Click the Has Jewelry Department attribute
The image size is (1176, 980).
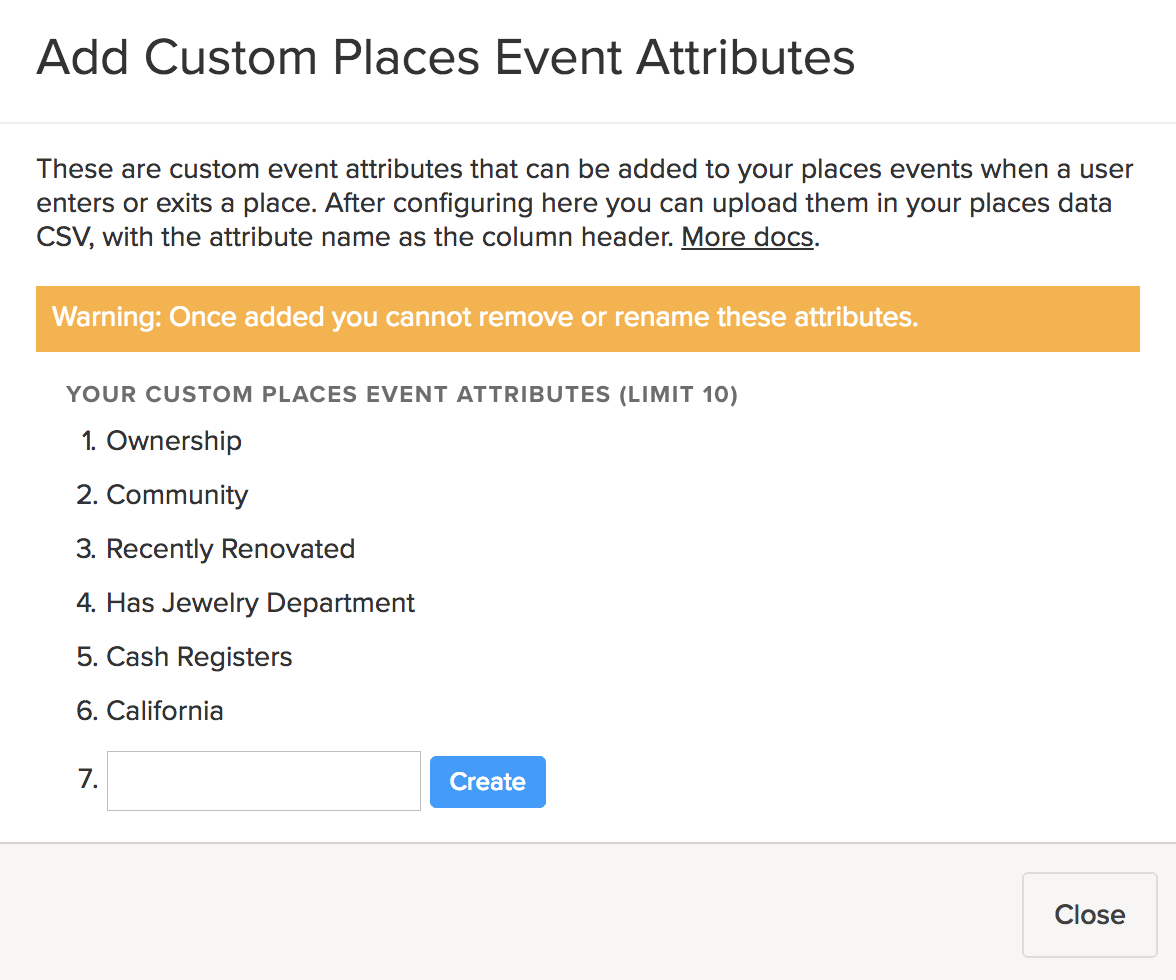(x=260, y=603)
